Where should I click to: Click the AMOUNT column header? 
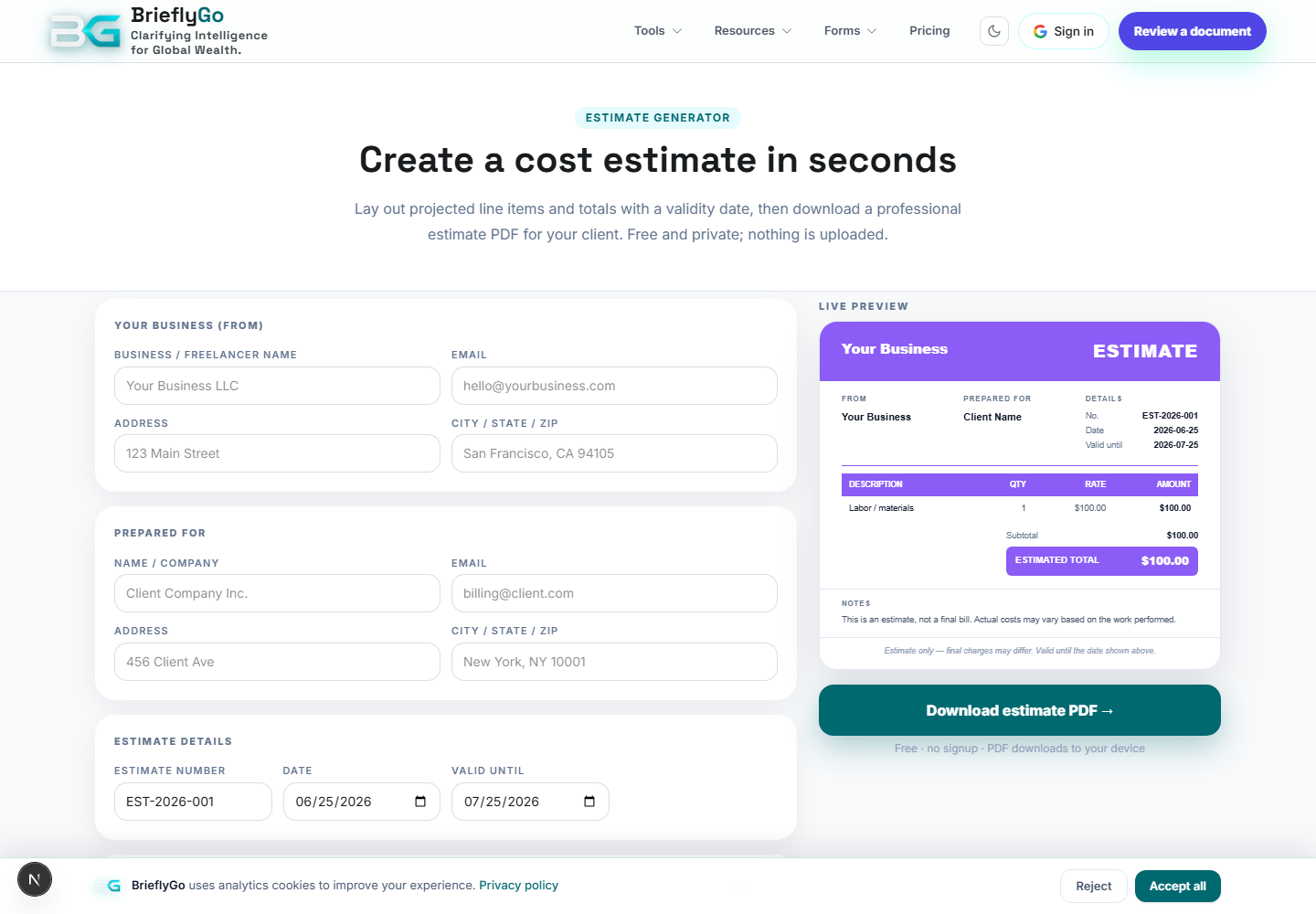click(1173, 484)
